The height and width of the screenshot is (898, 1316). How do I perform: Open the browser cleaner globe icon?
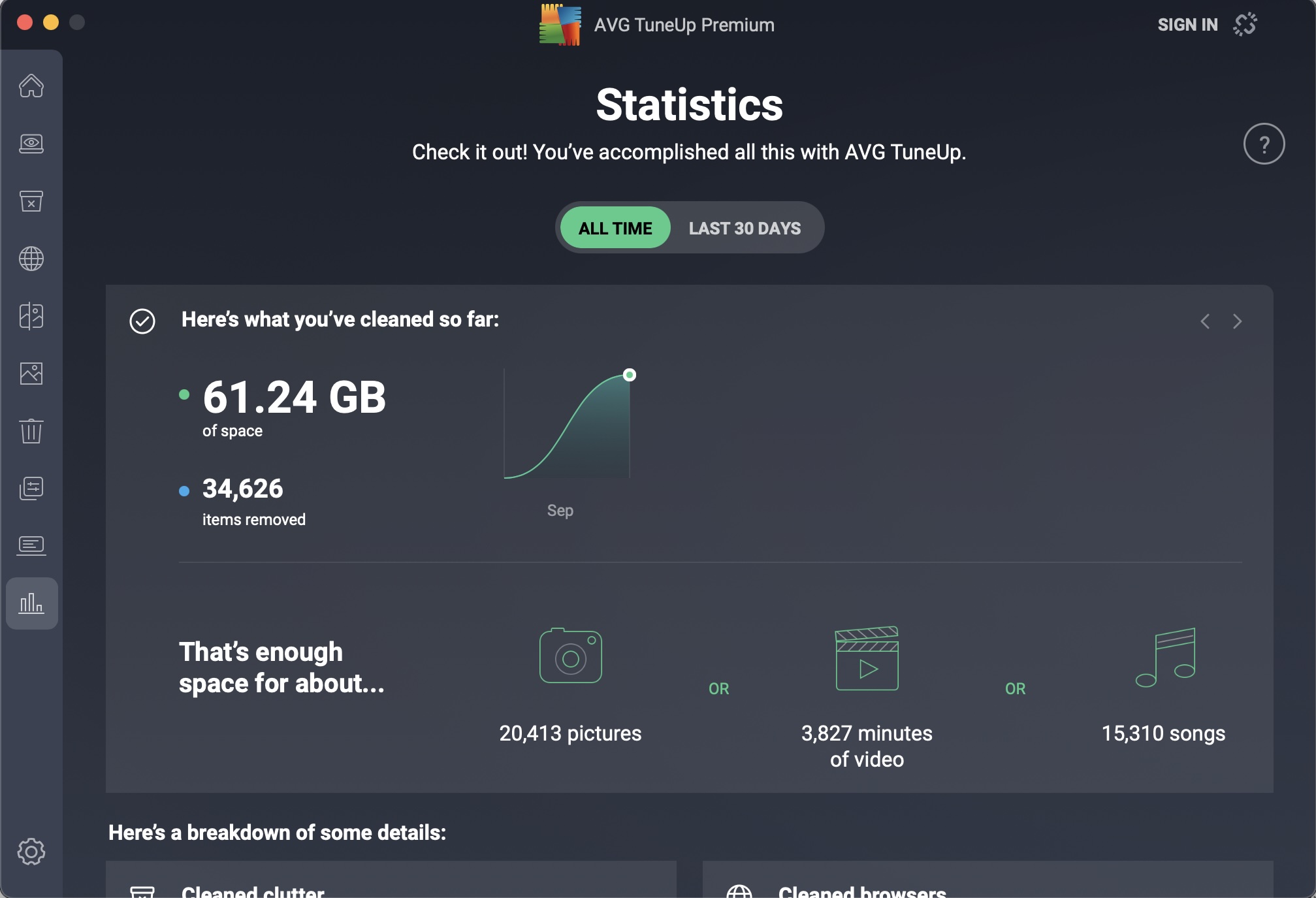(31, 259)
